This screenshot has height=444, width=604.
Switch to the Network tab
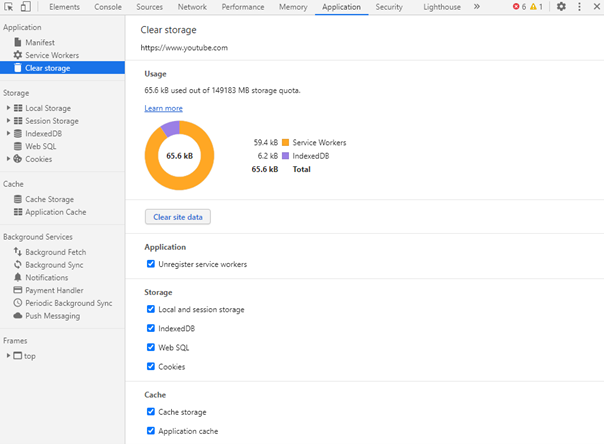pos(192,7)
